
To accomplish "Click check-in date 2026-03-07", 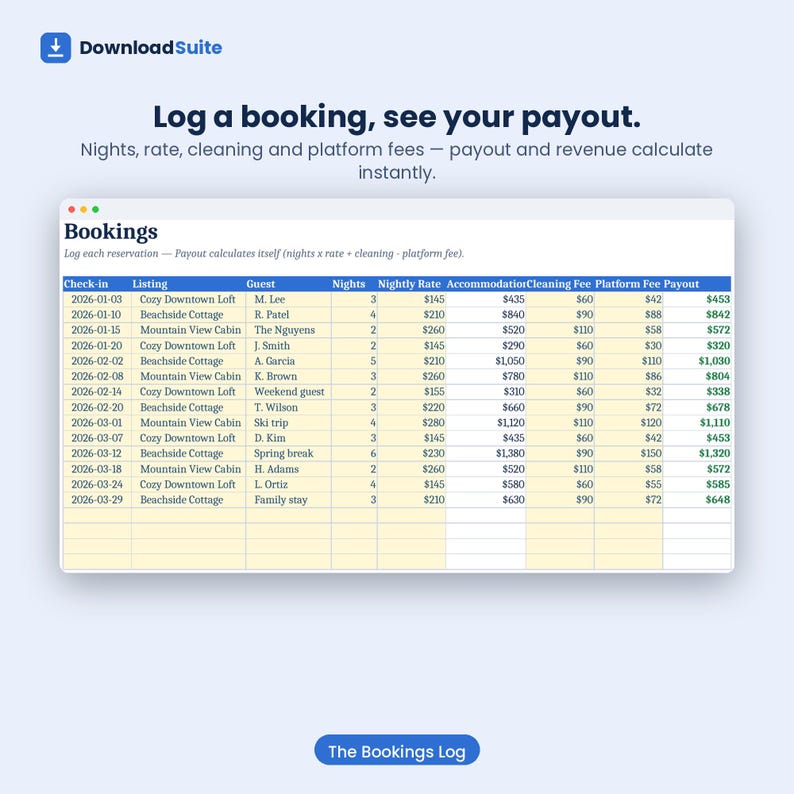I will [97, 438].
